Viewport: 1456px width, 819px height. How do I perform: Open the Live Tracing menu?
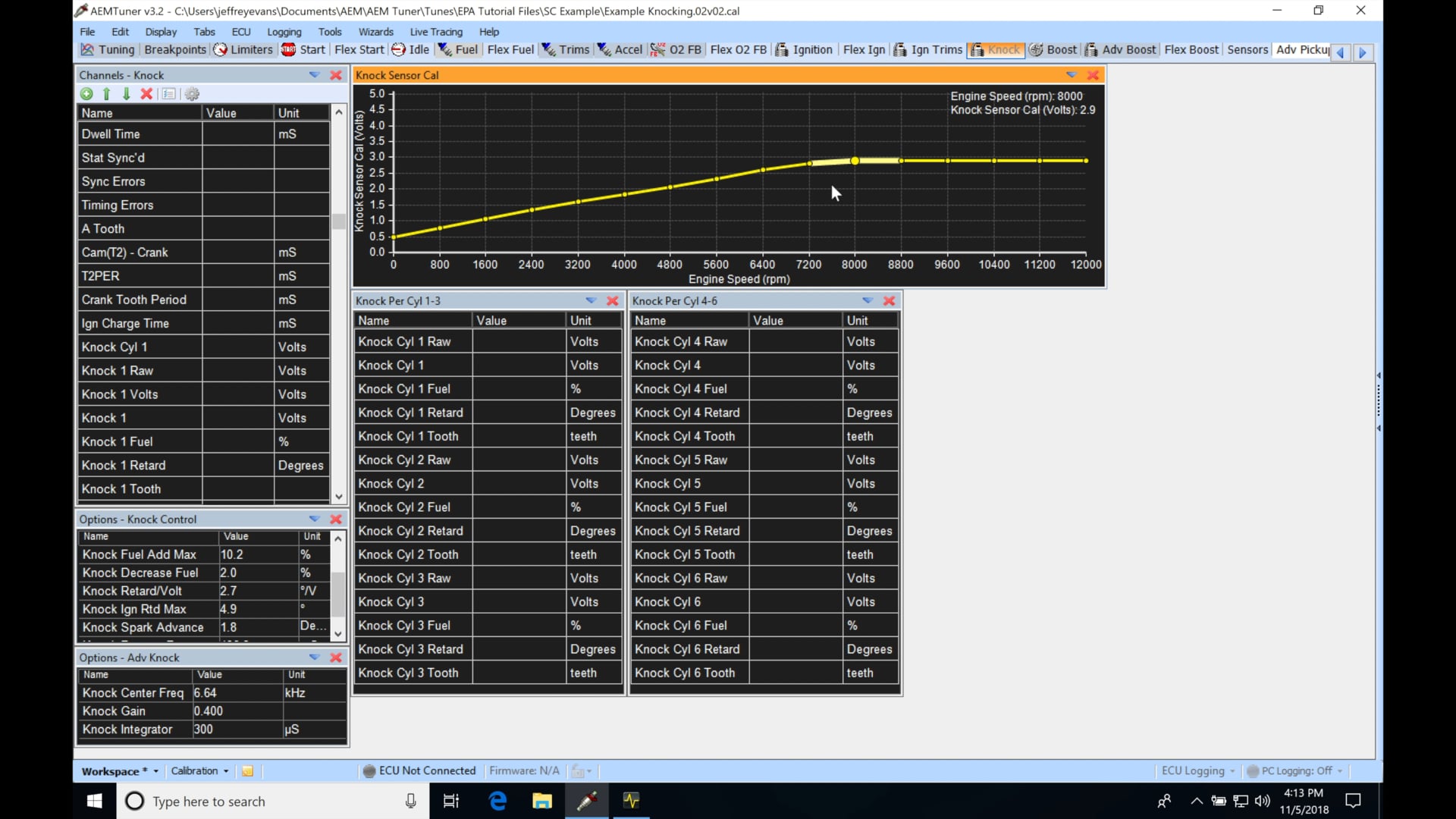[436, 32]
